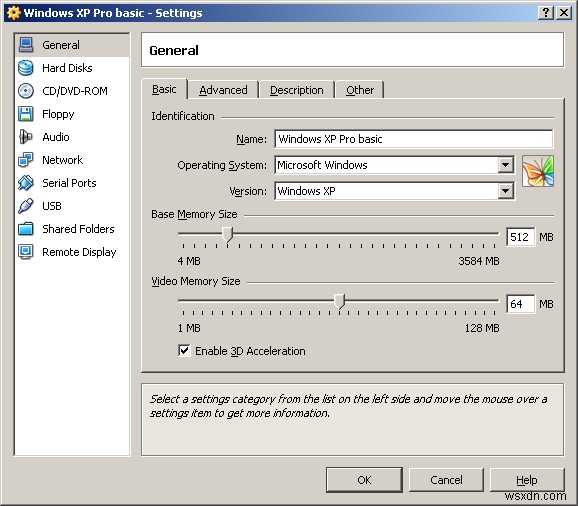This screenshot has height=506, width=578.
Task: Open the CD/DVD-ROM settings category
Action: coord(72,91)
